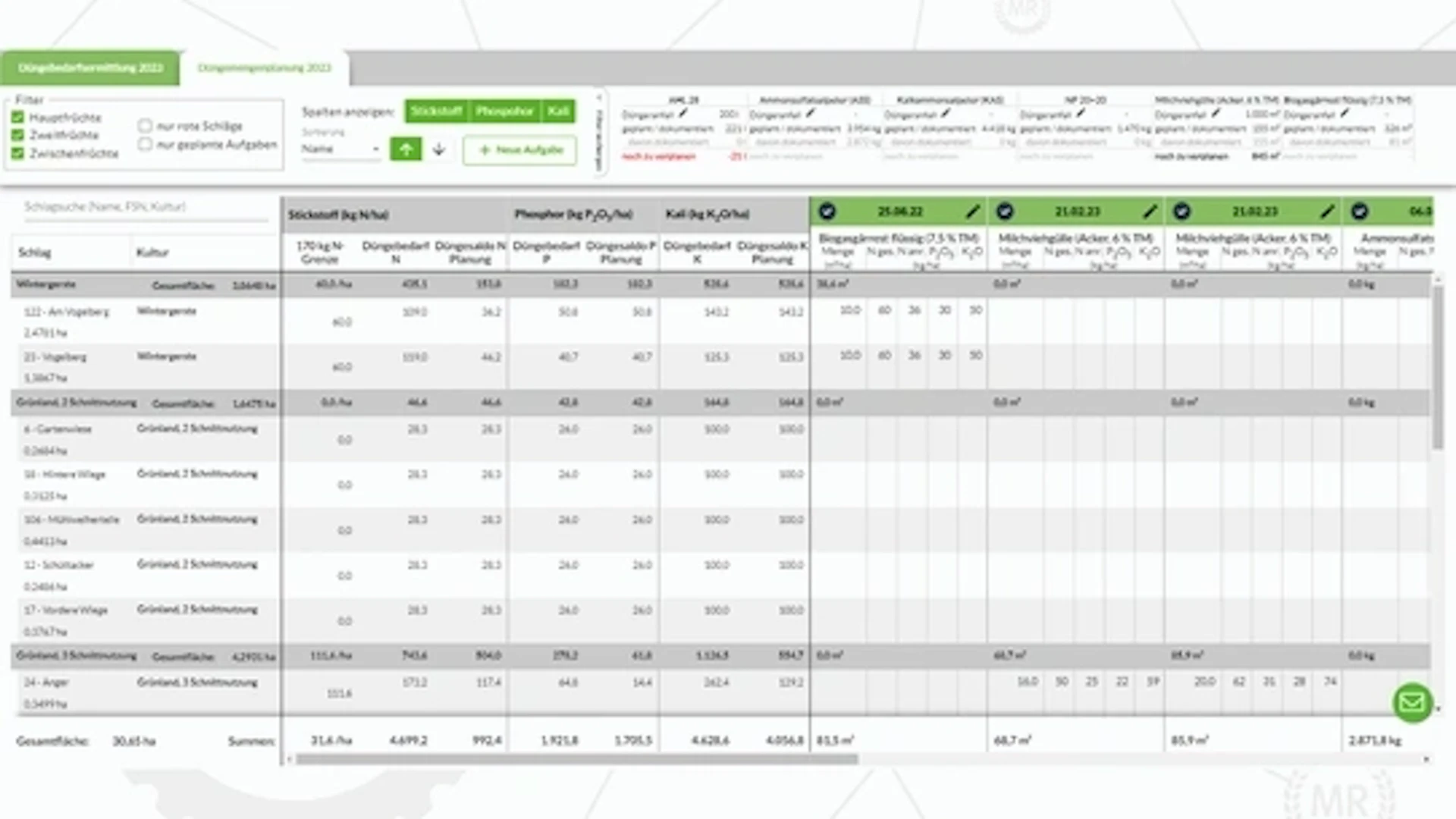Click the Schlagsuche search field
This screenshot has width=1456, height=819.
tap(146, 207)
